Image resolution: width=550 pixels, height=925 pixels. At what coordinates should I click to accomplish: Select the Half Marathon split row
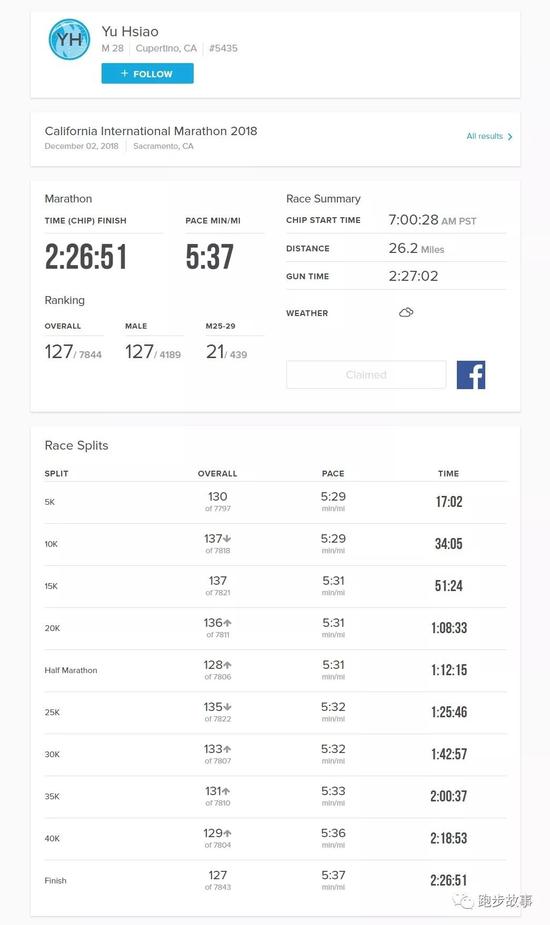275,671
